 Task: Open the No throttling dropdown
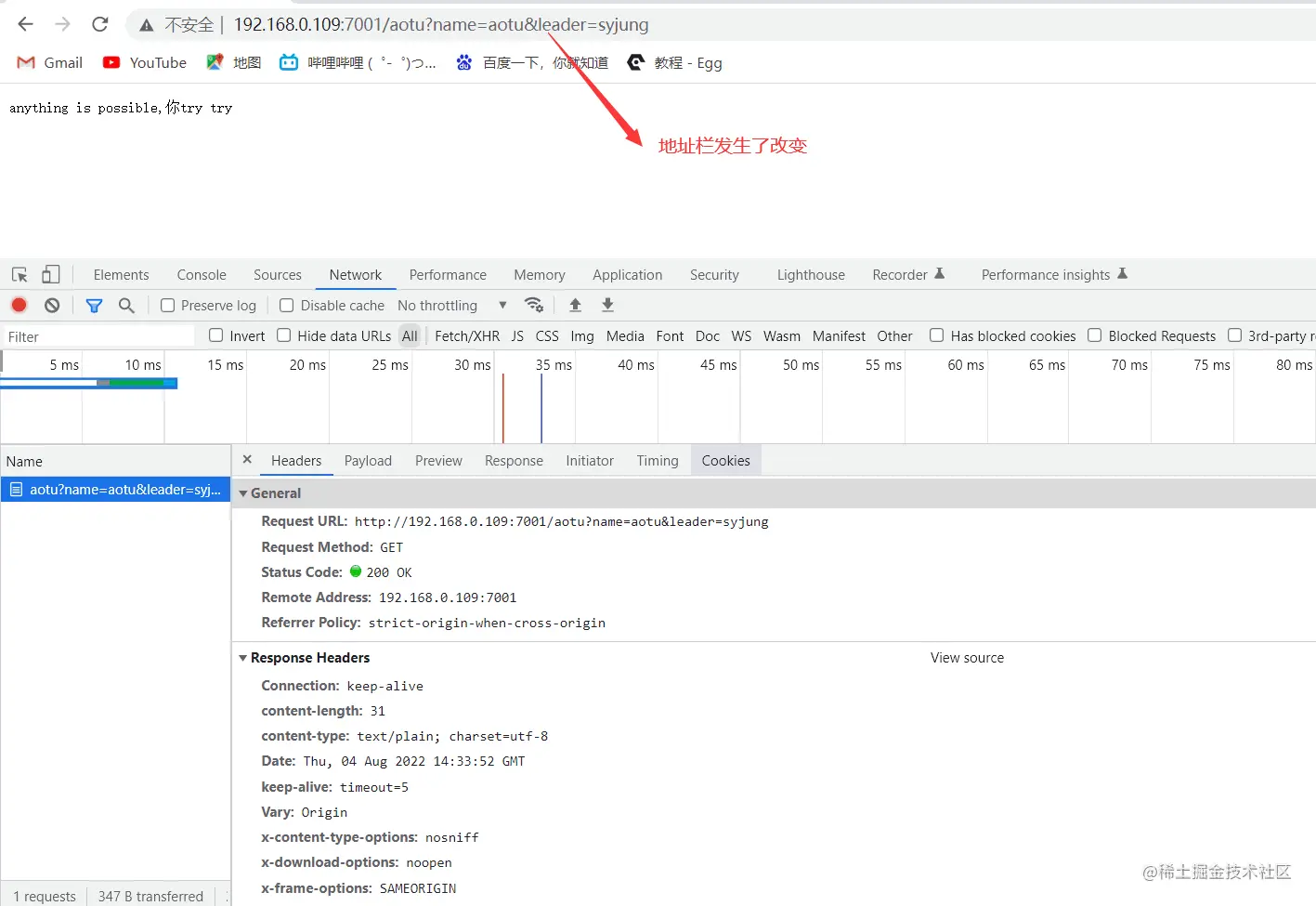point(452,306)
